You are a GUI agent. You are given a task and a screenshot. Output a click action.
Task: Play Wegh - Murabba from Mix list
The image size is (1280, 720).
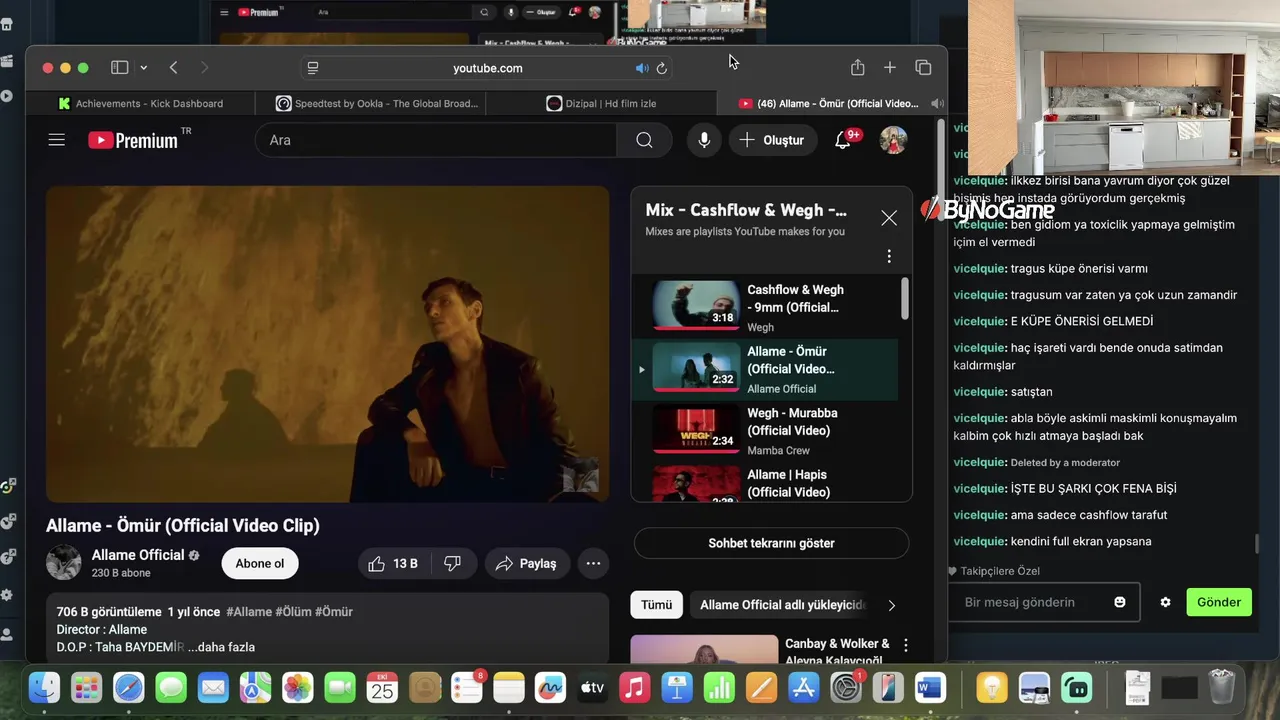pos(764,430)
